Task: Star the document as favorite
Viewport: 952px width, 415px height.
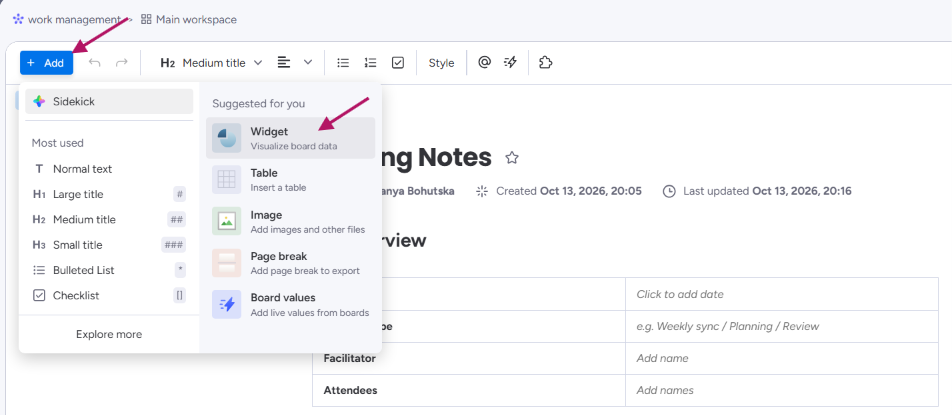Action: 512,158
